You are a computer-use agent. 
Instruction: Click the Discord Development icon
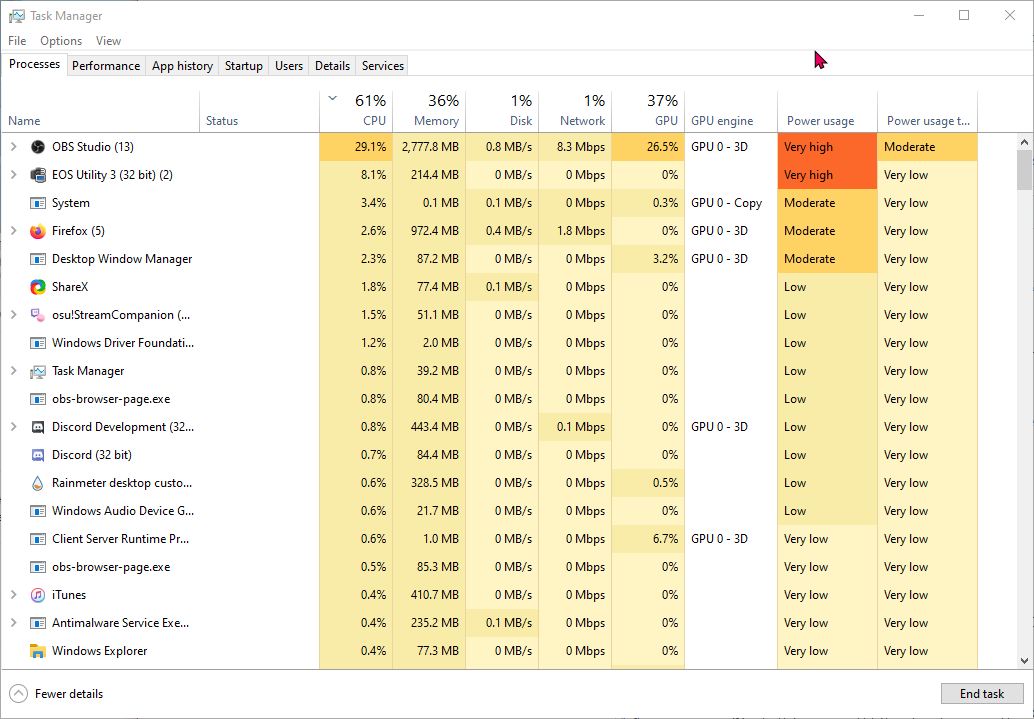point(38,427)
